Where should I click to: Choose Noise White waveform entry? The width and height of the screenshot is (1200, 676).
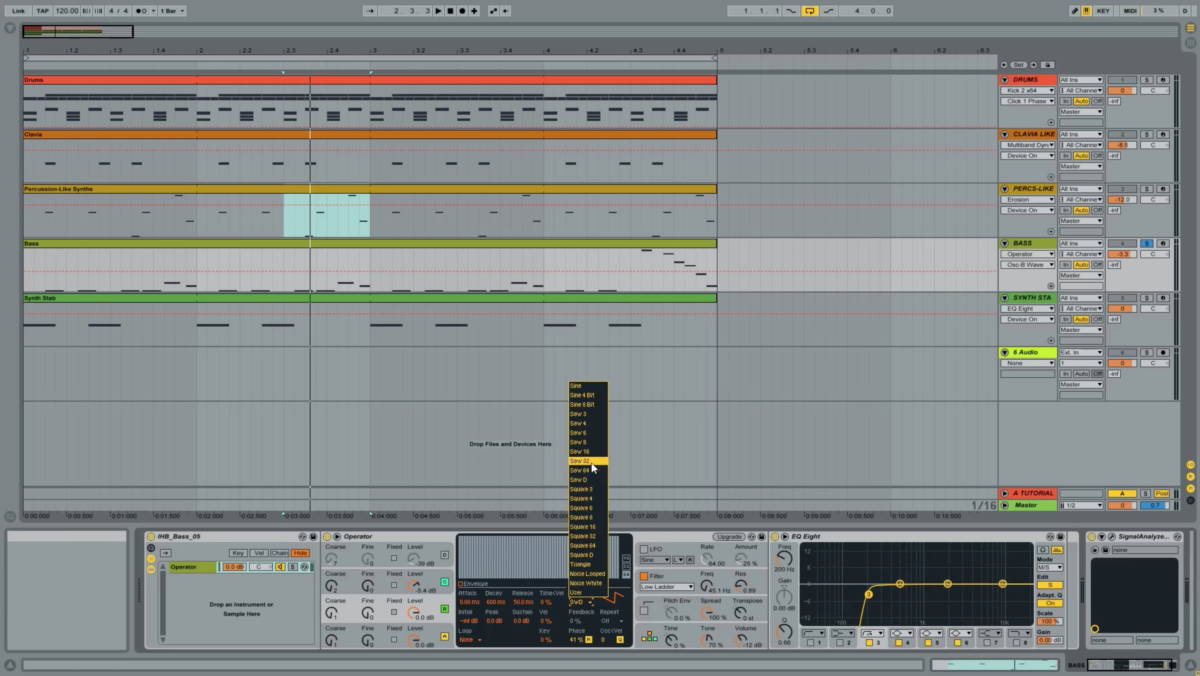coord(588,583)
